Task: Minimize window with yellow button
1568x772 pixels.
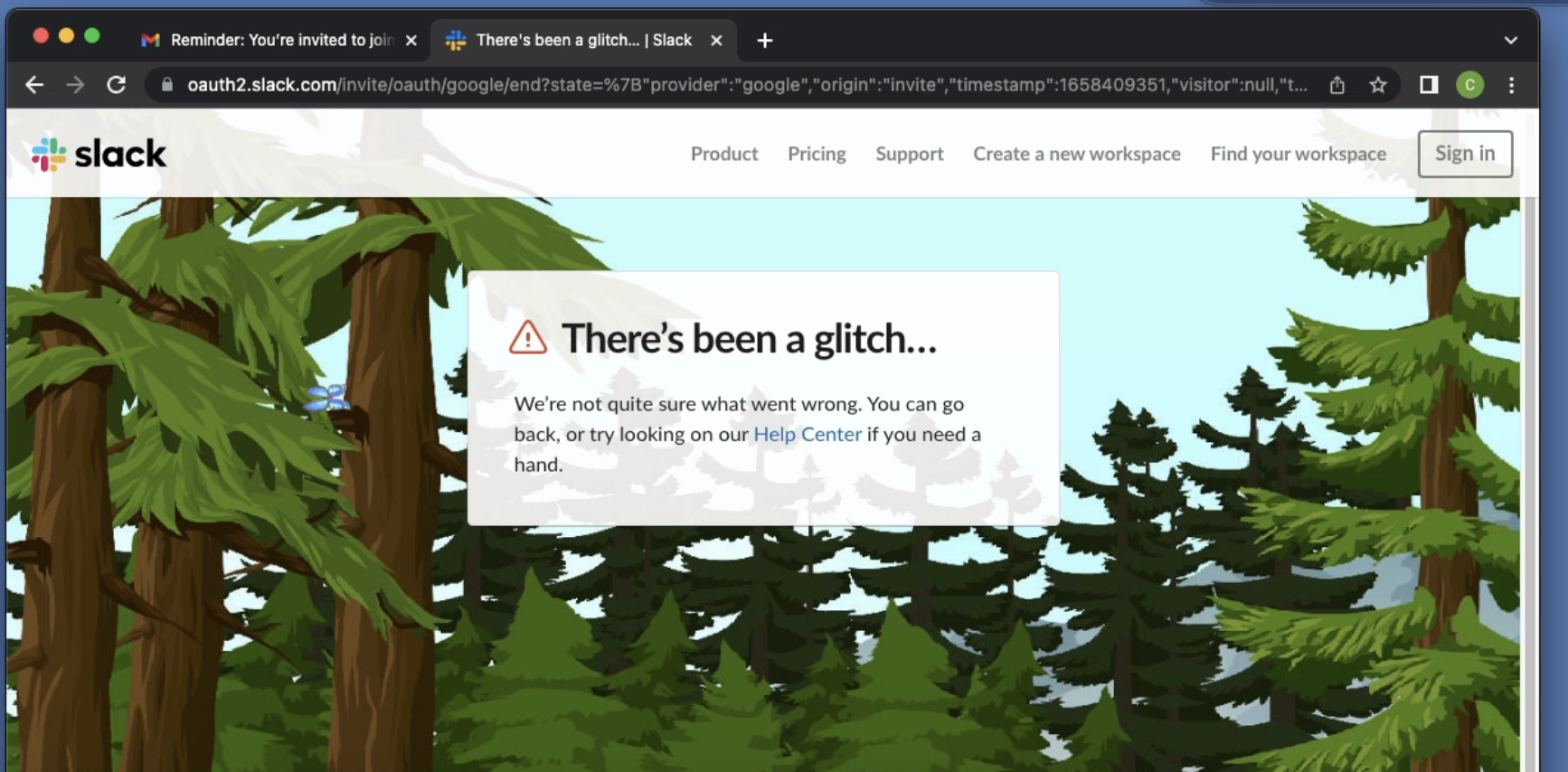Action: coord(66,35)
